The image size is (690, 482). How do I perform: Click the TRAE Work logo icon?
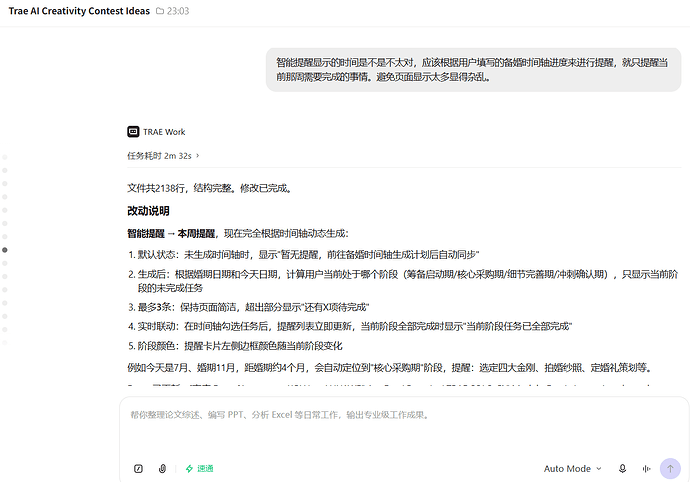click(133, 132)
